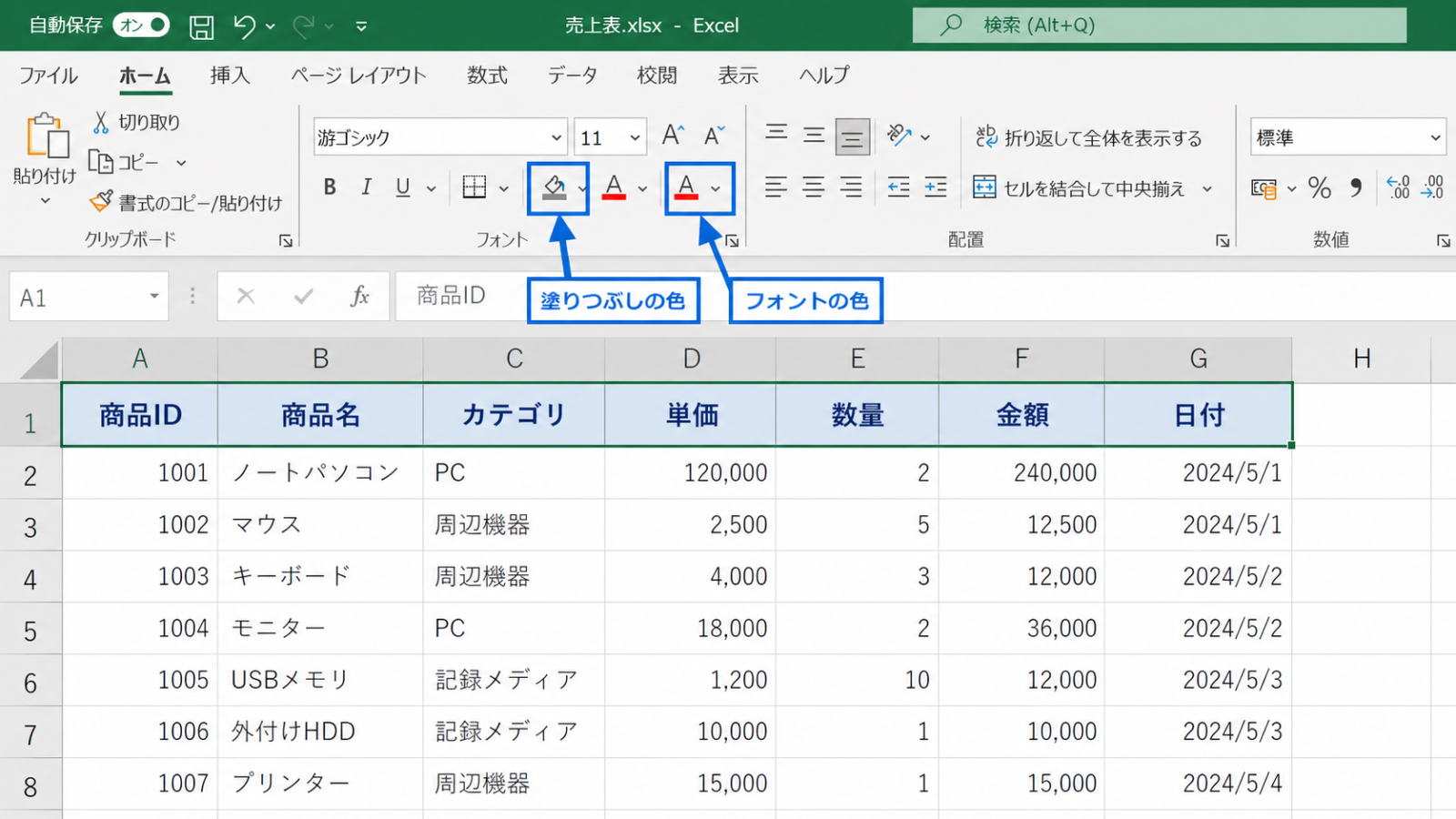The height and width of the screenshot is (819, 1456).
Task: Click the Accounting number format icon
Action: click(1263, 188)
